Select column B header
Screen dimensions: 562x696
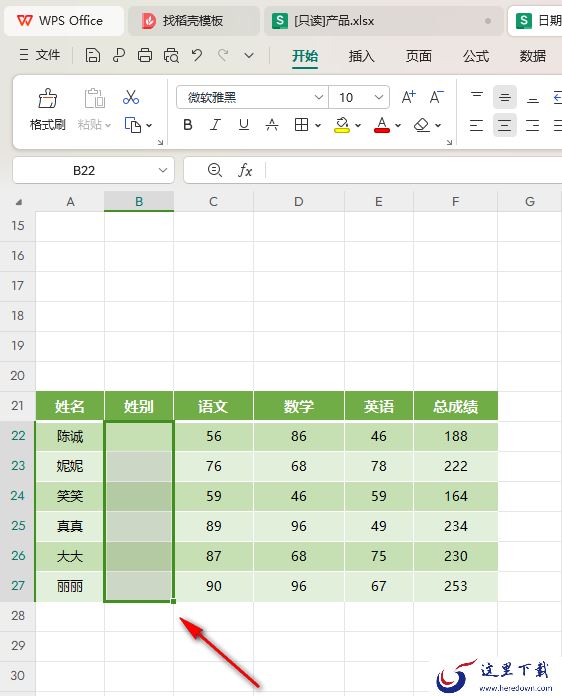click(139, 202)
